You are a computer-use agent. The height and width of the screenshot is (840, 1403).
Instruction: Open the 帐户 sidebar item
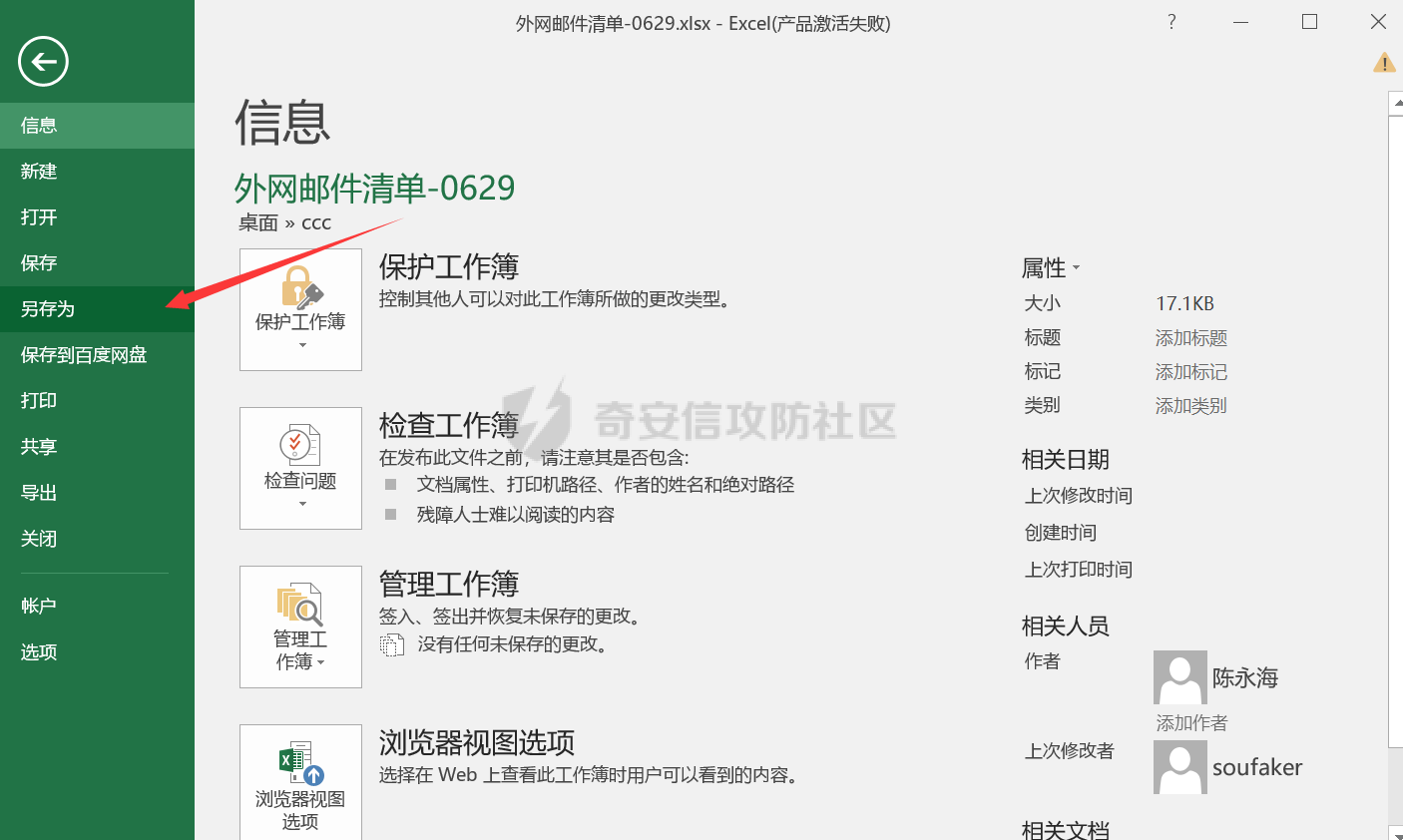[x=97, y=607]
